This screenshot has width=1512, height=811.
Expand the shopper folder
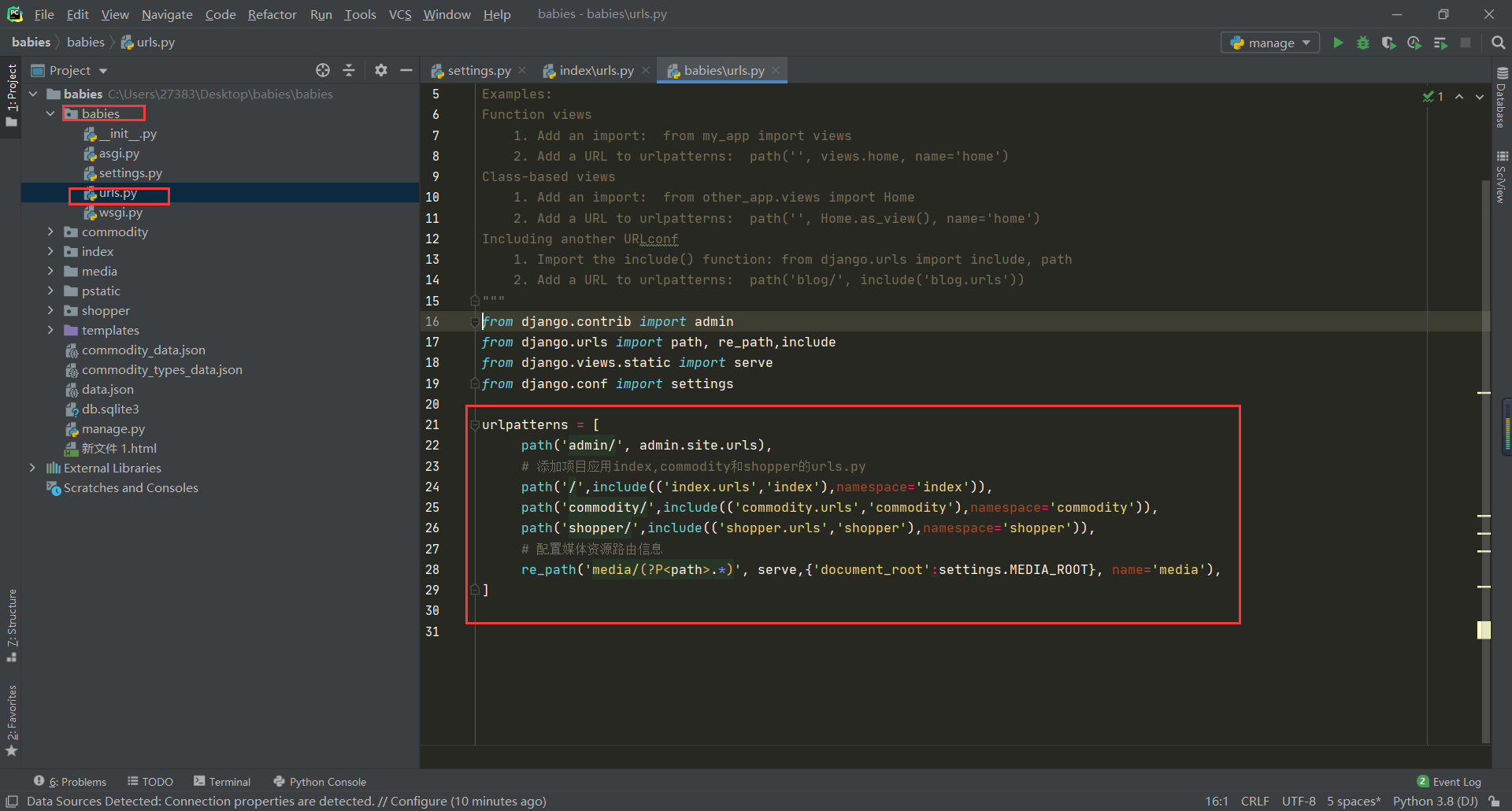point(50,310)
